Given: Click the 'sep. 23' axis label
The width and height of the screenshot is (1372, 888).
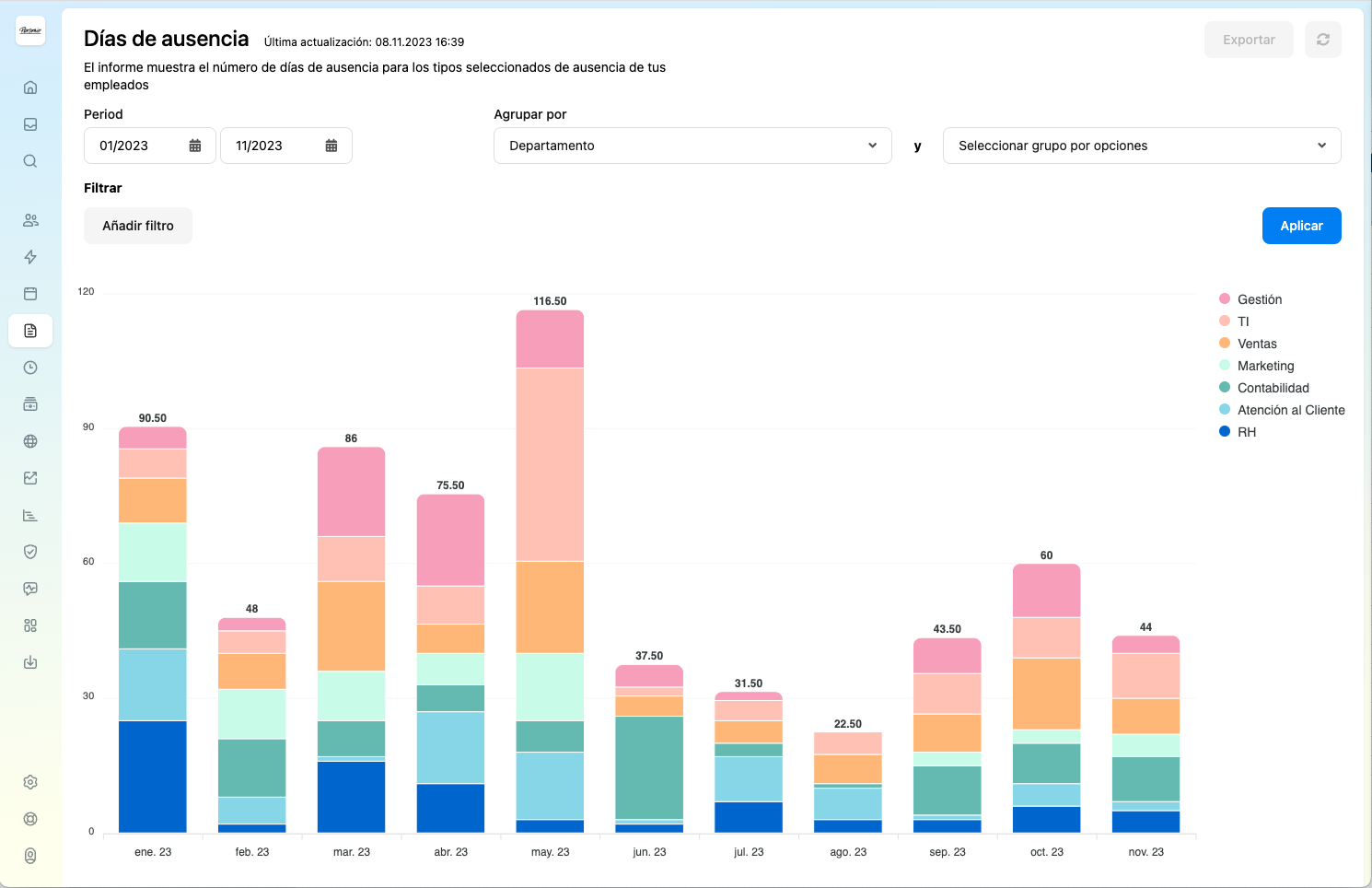Looking at the screenshot, I should coord(947,852).
